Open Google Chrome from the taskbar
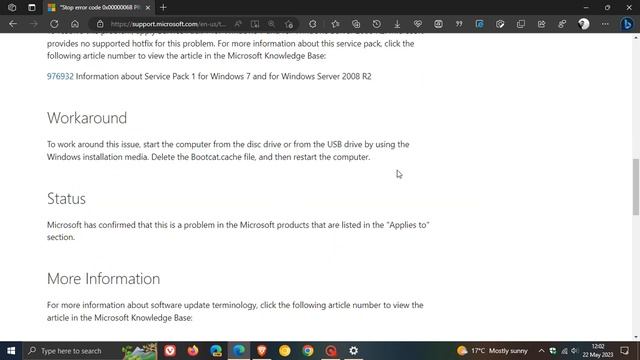The image size is (640, 360). [x=308, y=351]
